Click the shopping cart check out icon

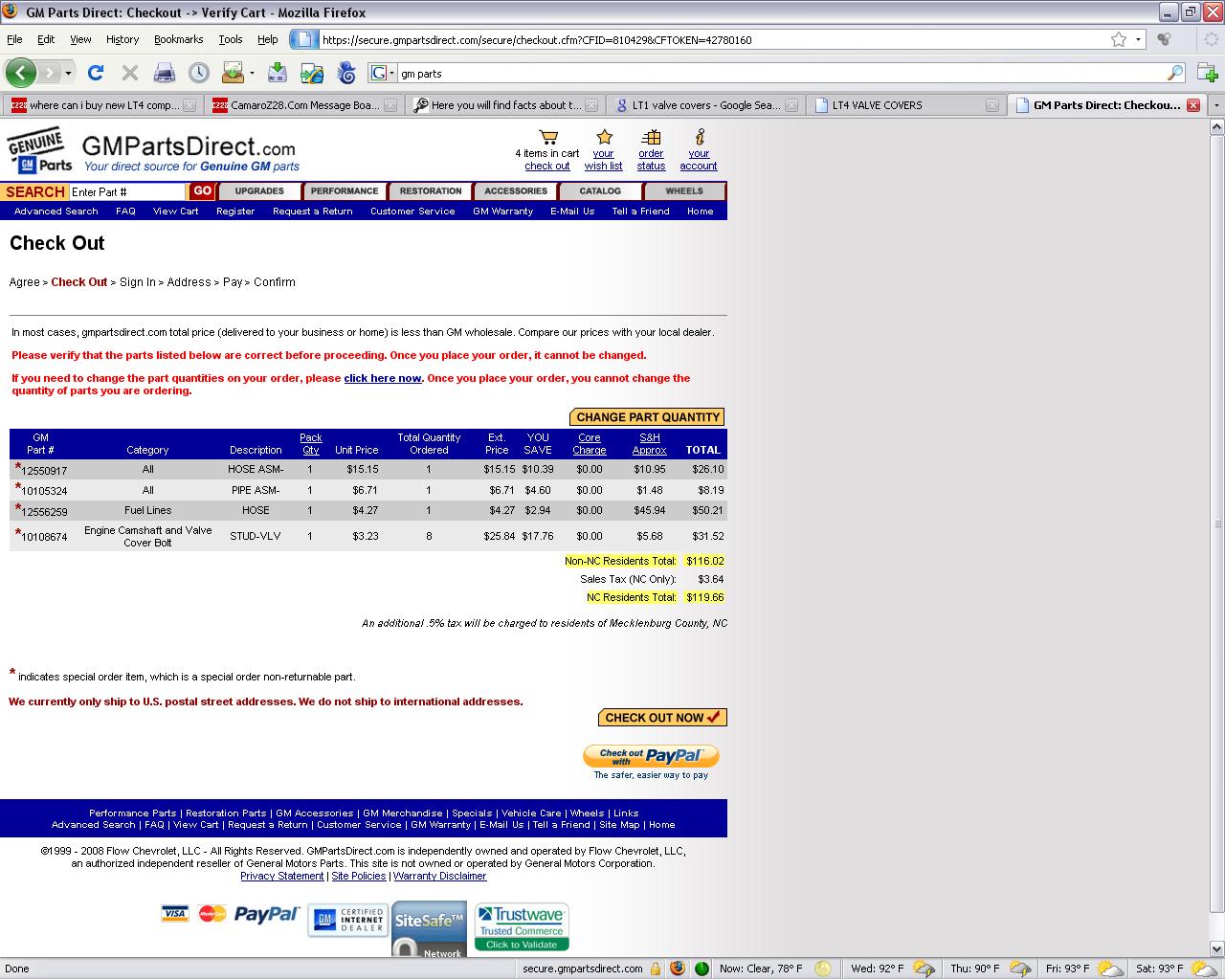[547, 138]
